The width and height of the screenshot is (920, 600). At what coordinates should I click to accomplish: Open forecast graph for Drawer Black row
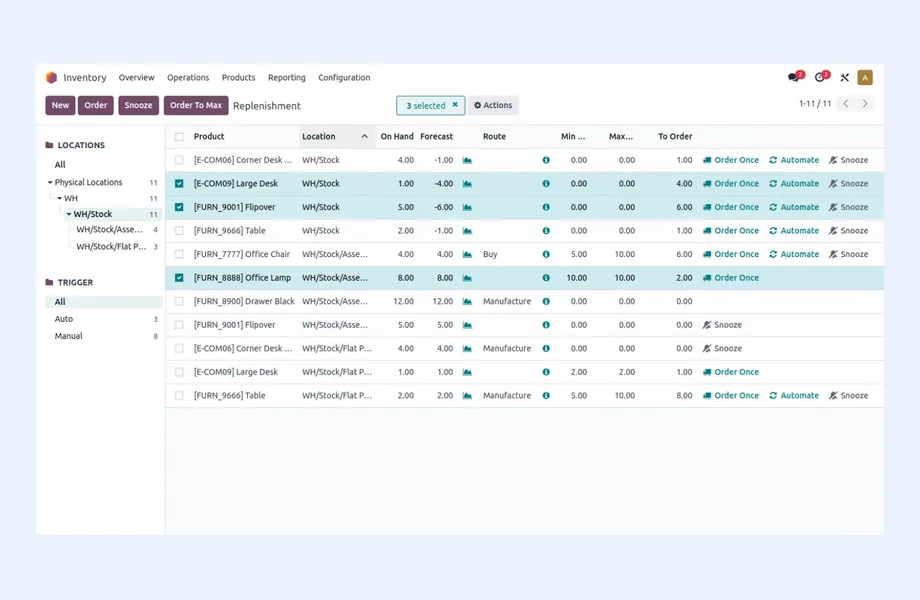467,301
